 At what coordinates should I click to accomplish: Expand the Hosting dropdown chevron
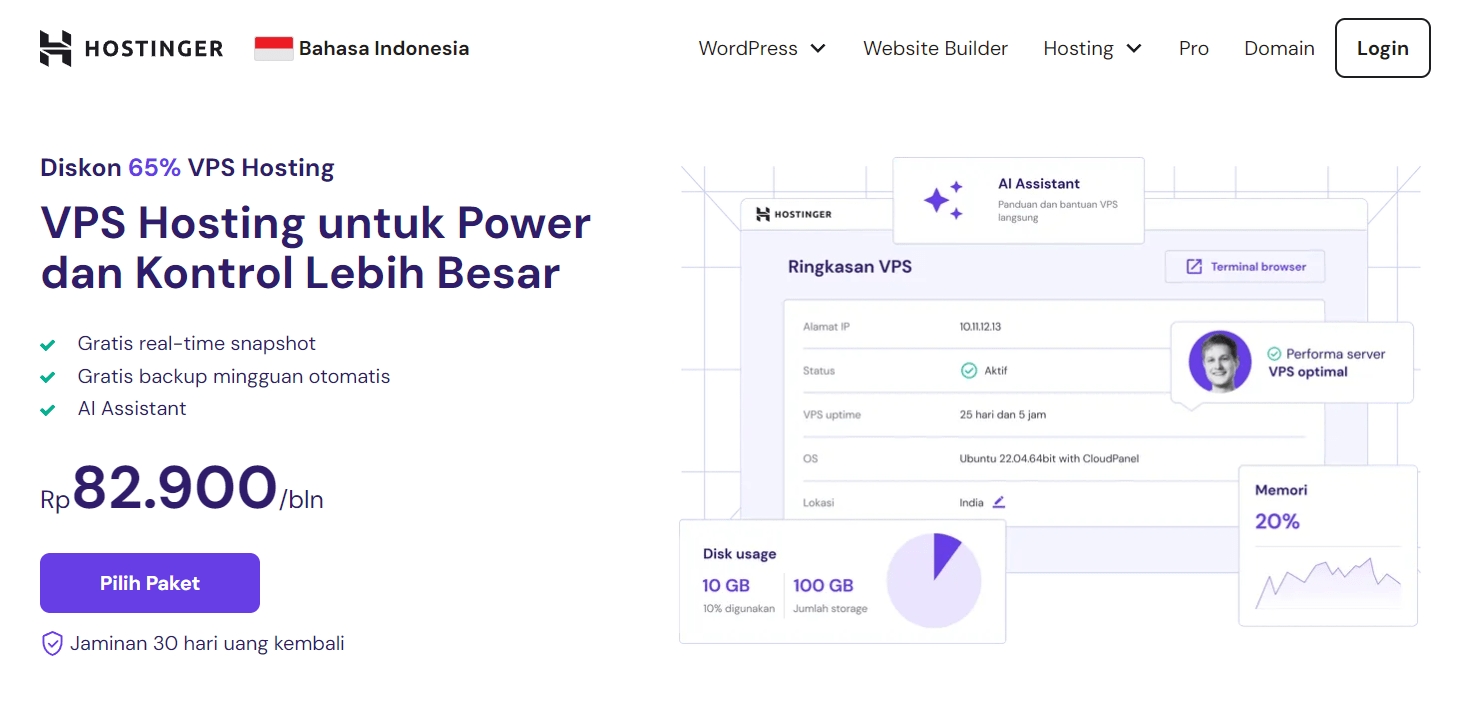(1134, 48)
